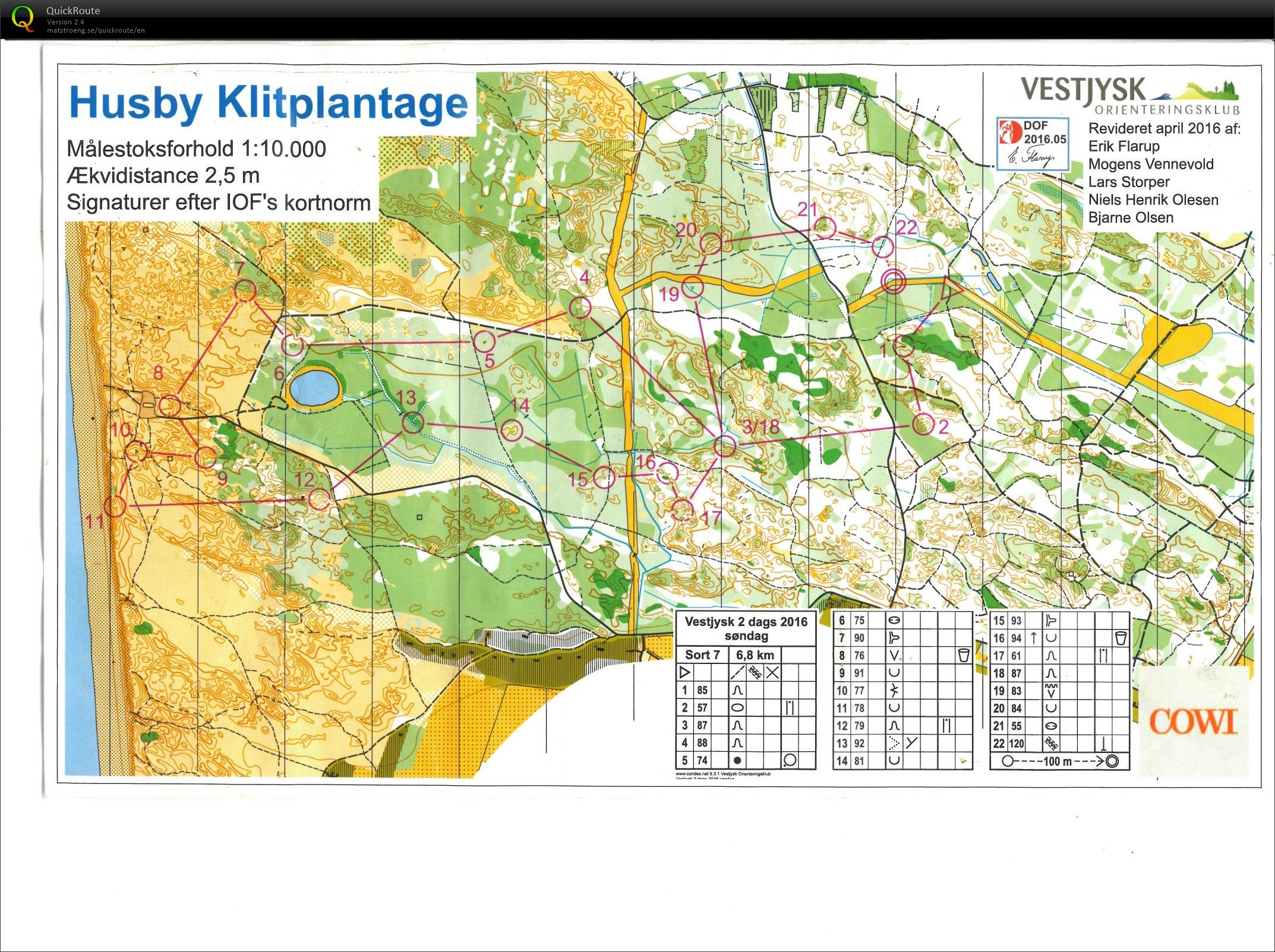
Task: Click control circle 2 on the map
Action: [x=922, y=425]
